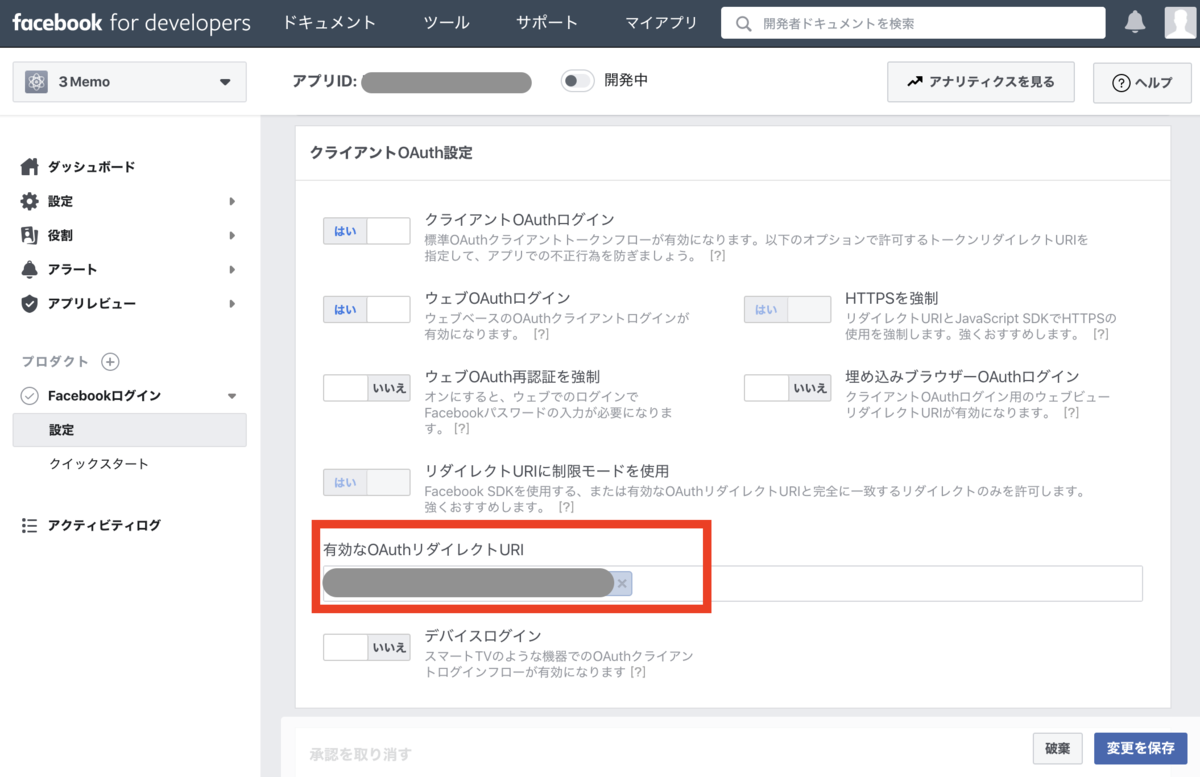Go to facebook for developers home logo

pos(132,22)
